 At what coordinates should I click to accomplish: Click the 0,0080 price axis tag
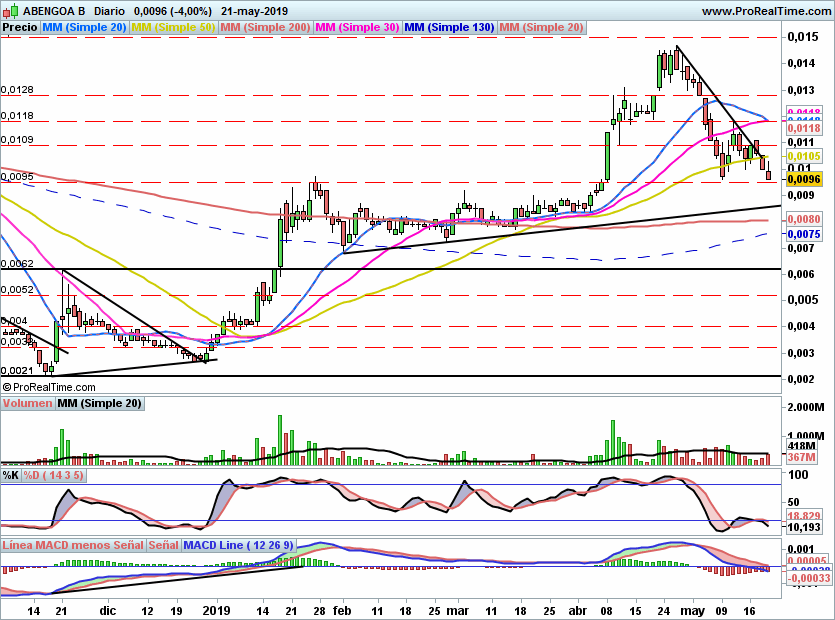(x=804, y=219)
